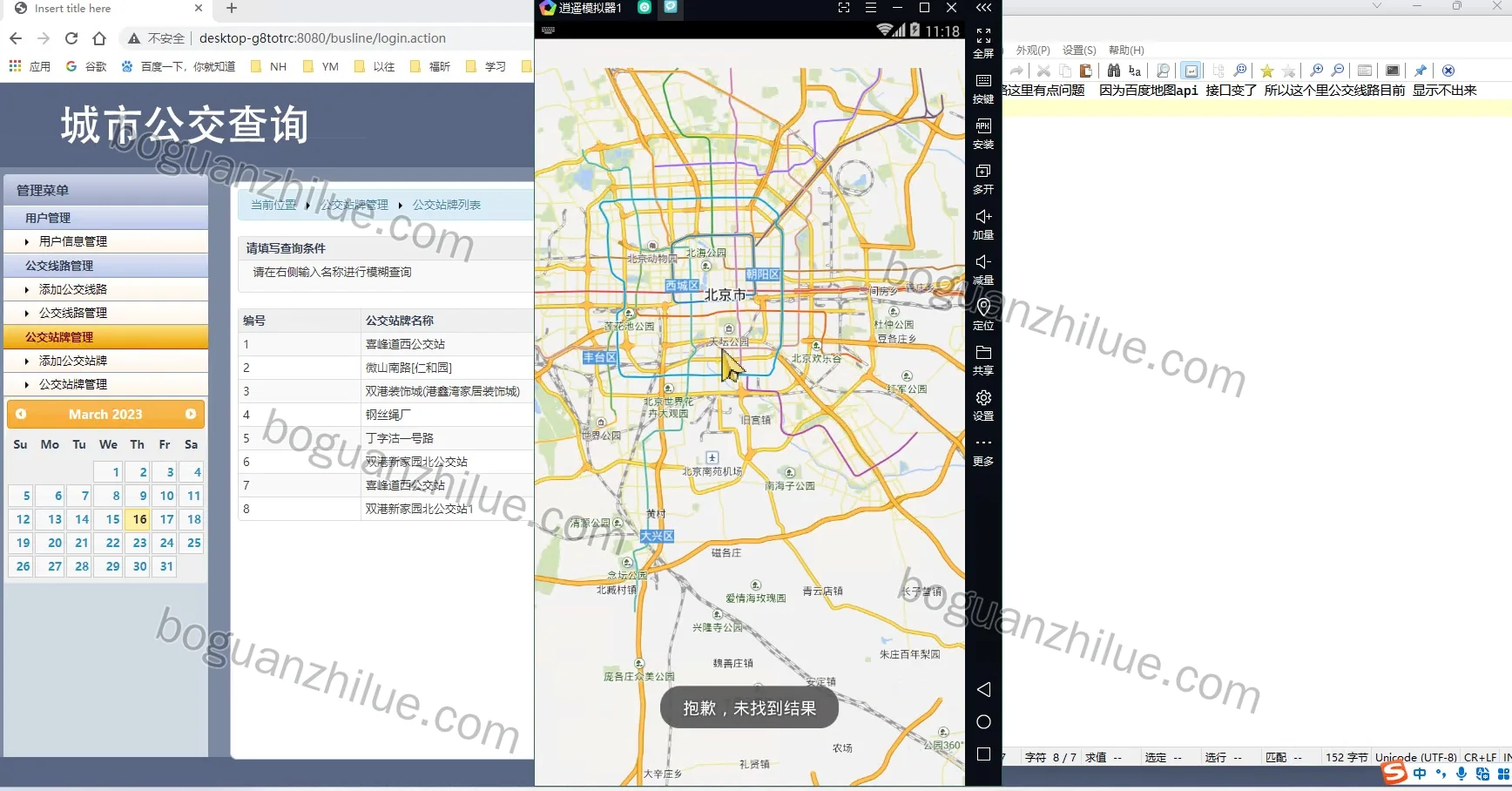
Task: Show more emulator tools (更多)
Action: (x=983, y=443)
